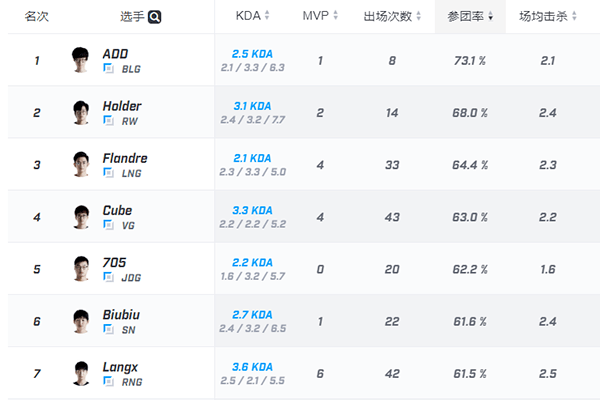
Task: Click the LNG team logo icon
Action: 108,172
